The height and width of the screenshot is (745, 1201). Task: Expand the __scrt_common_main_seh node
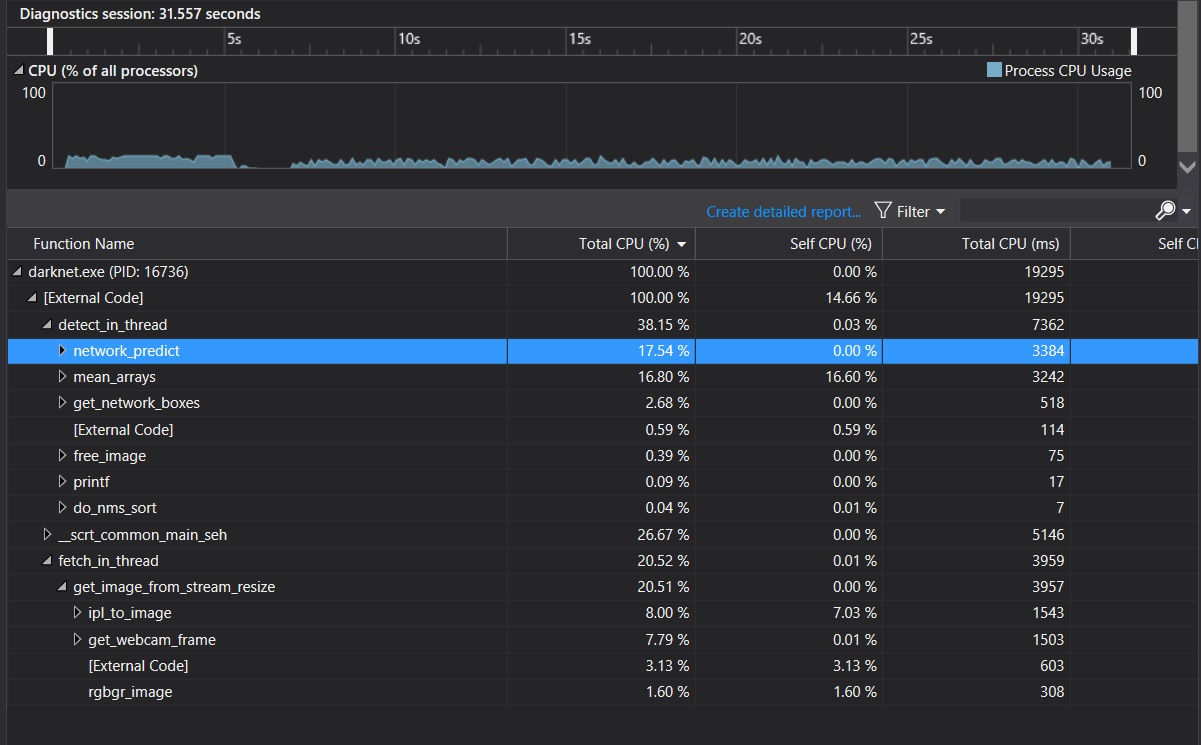point(47,535)
